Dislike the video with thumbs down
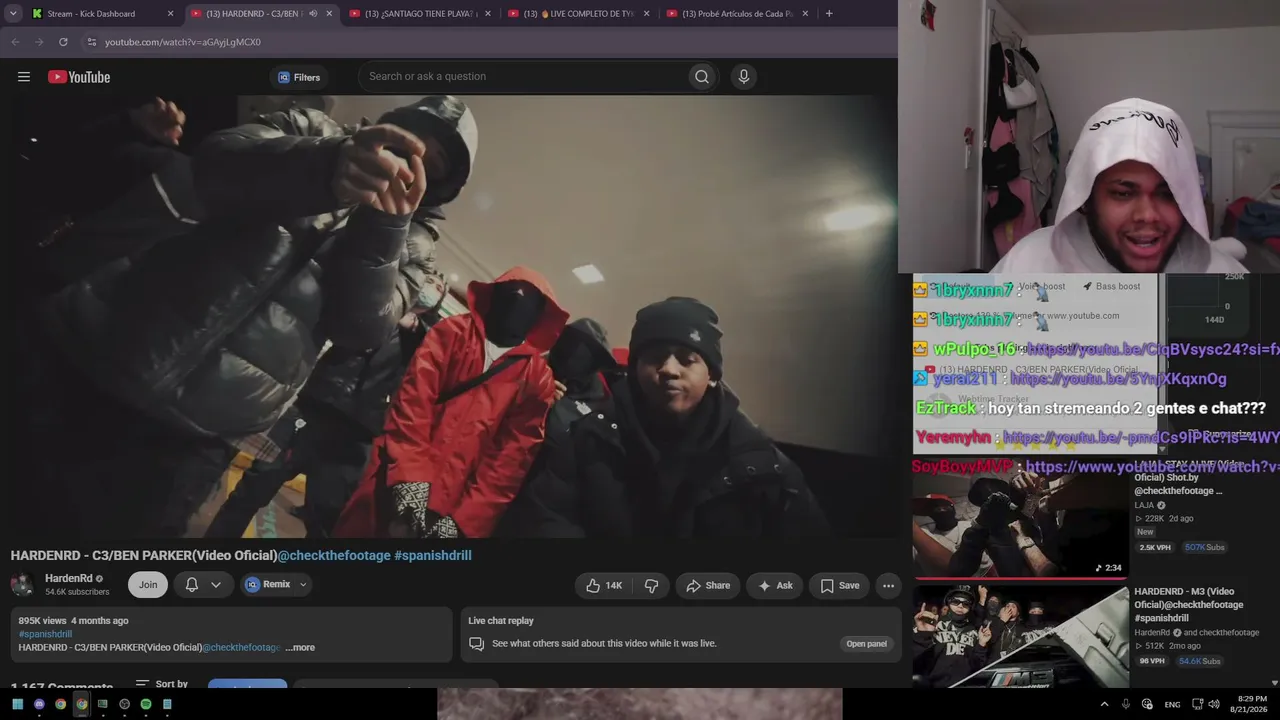Viewport: 1280px width, 720px height. point(651,586)
